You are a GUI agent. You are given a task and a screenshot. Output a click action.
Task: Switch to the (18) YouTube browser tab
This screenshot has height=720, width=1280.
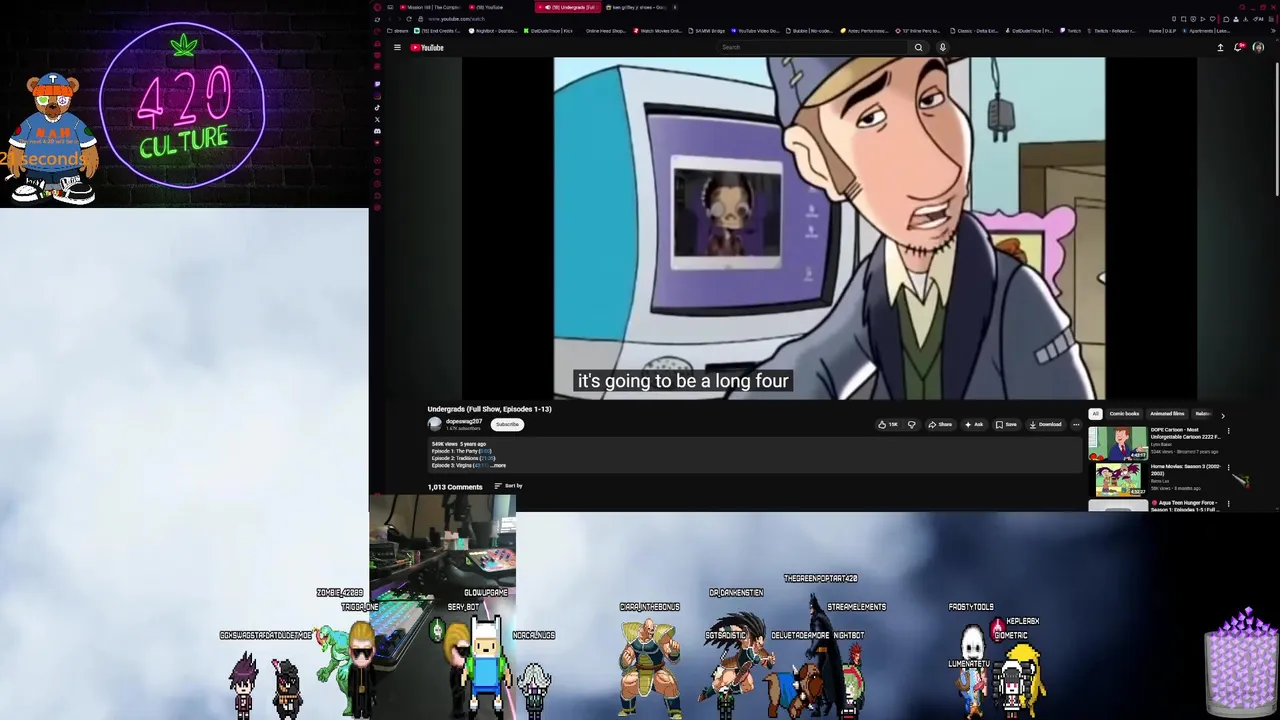coord(489,7)
